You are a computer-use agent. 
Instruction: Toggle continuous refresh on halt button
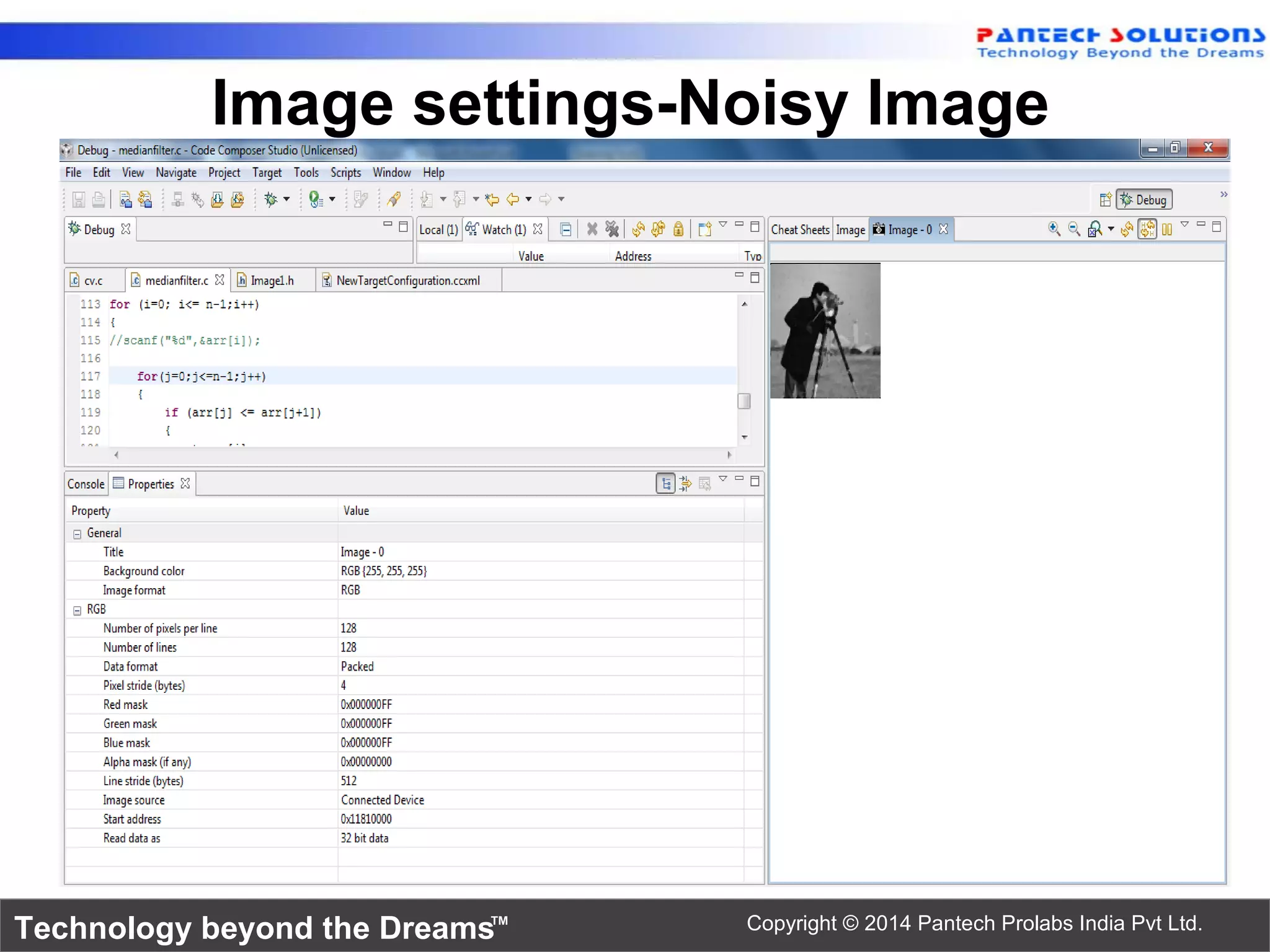(1147, 229)
